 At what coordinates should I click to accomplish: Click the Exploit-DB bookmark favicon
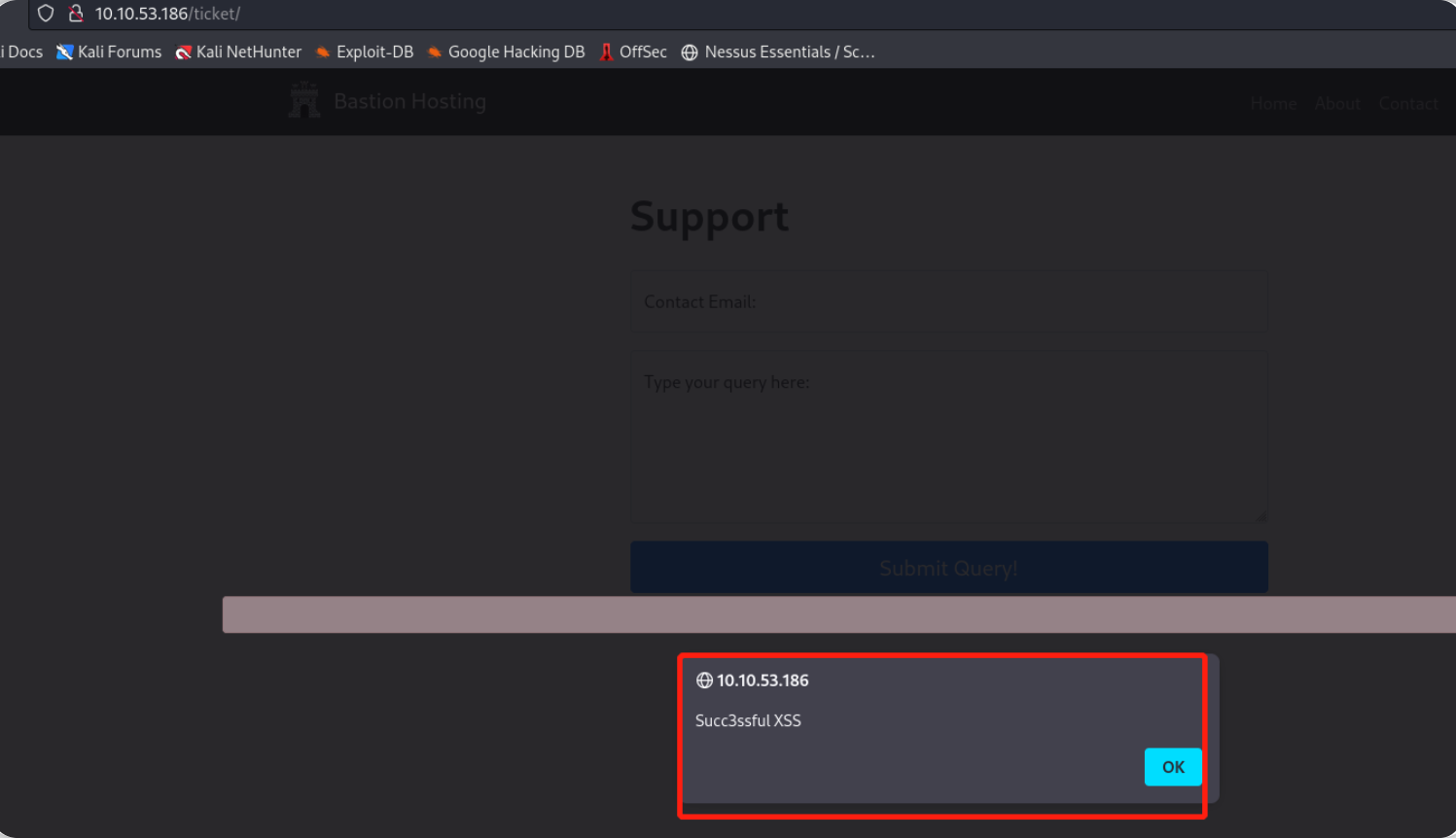pos(323,52)
